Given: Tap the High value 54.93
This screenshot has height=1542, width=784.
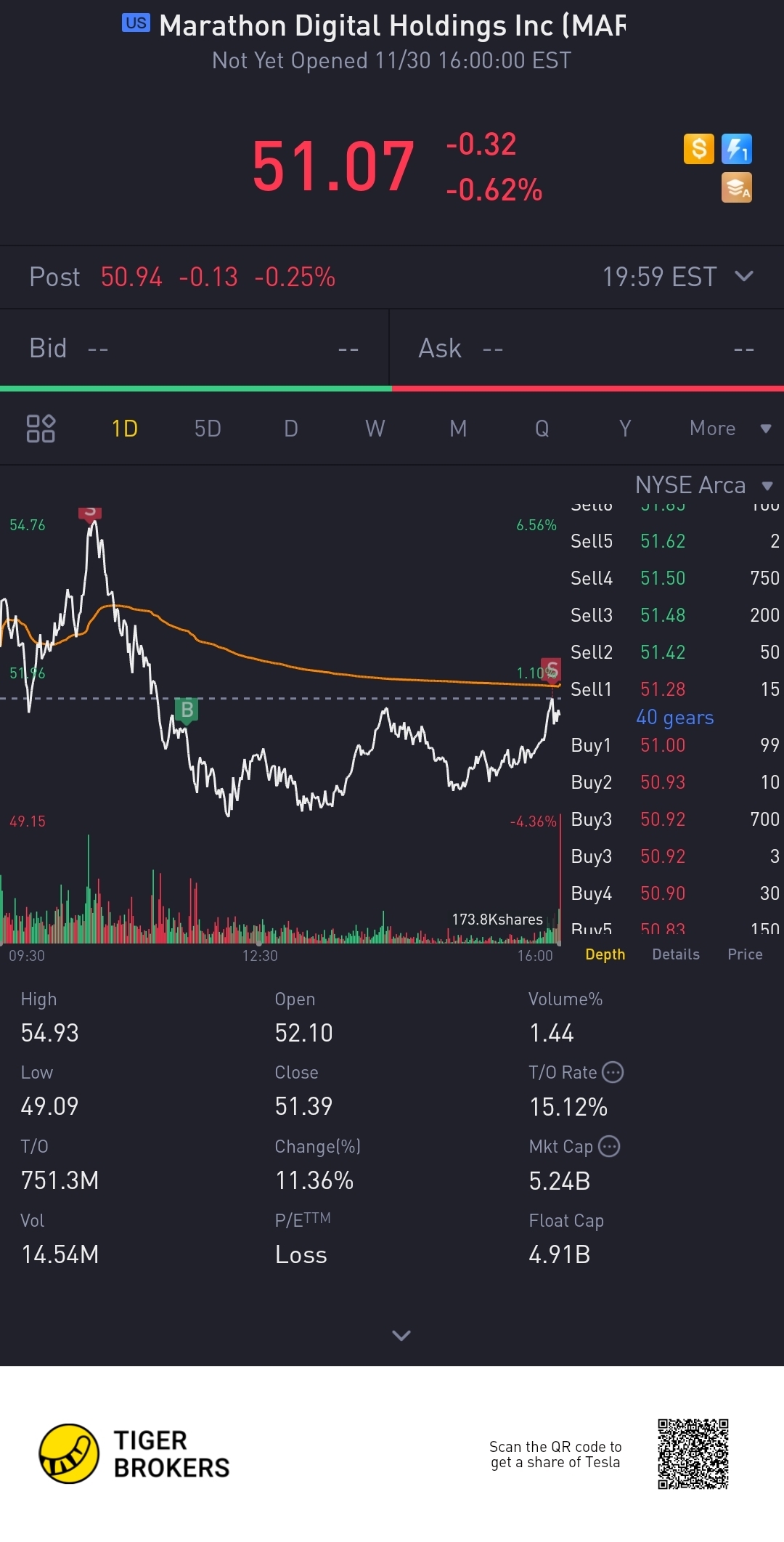Looking at the screenshot, I should point(49,1033).
